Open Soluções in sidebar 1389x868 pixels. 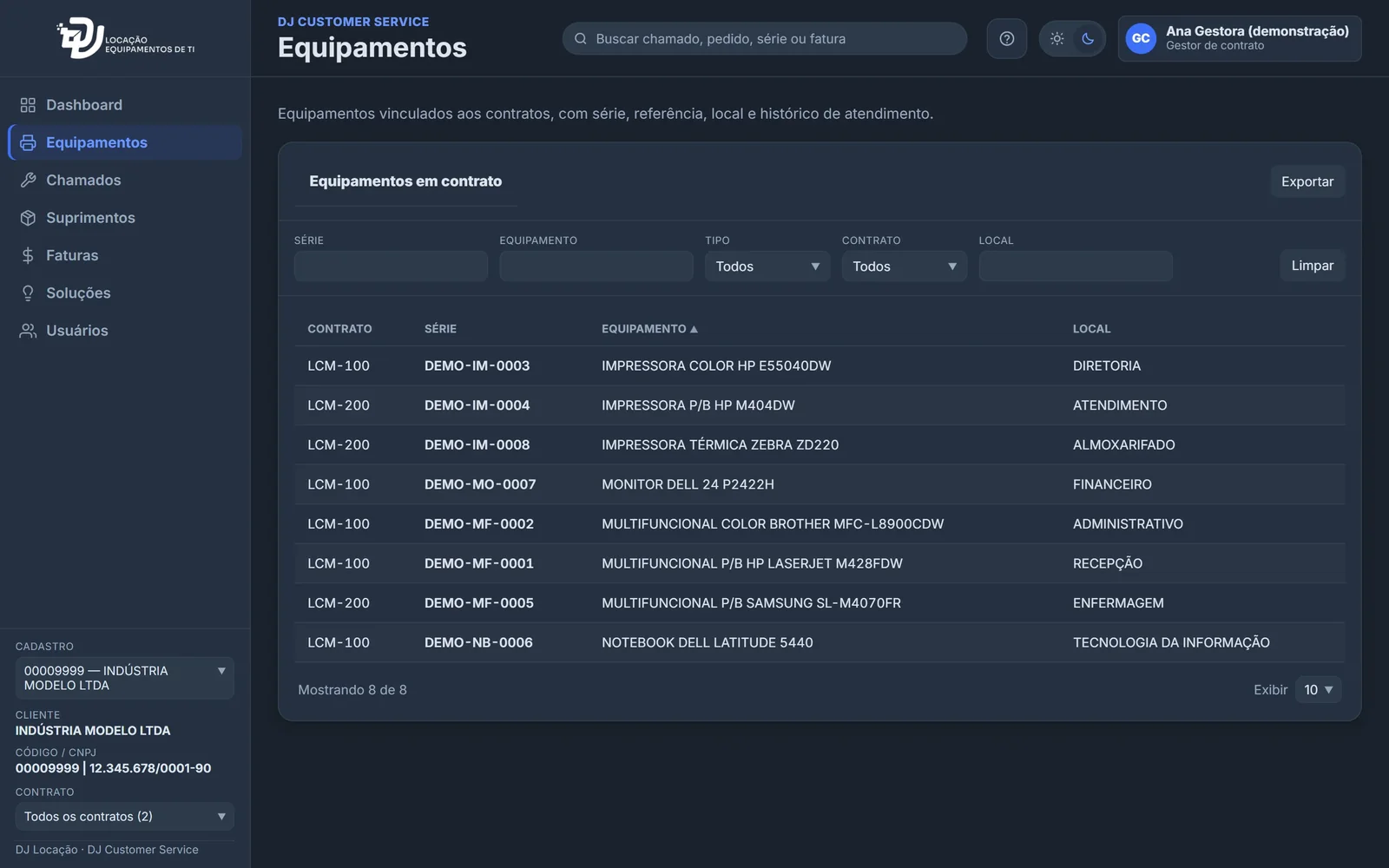click(x=125, y=293)
